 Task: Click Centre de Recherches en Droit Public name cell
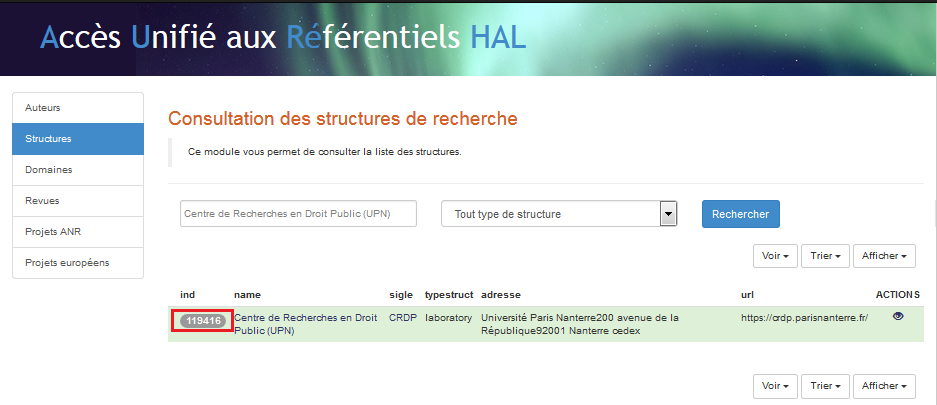(x=305, y=324)
